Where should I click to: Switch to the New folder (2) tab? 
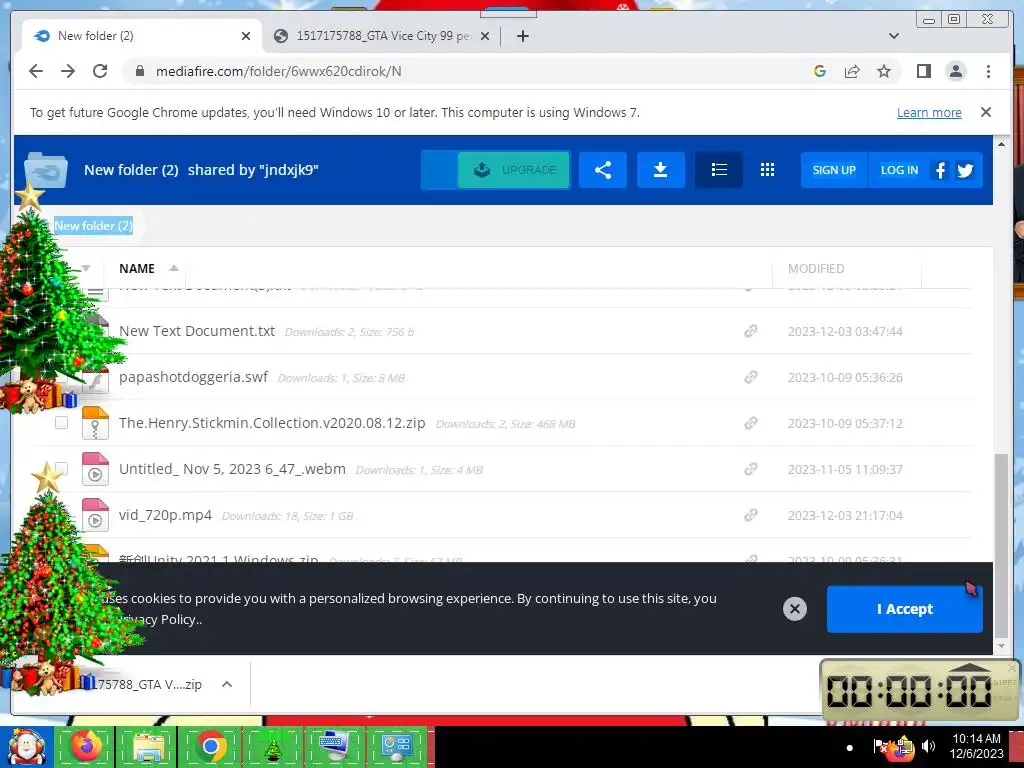point(142,36)
